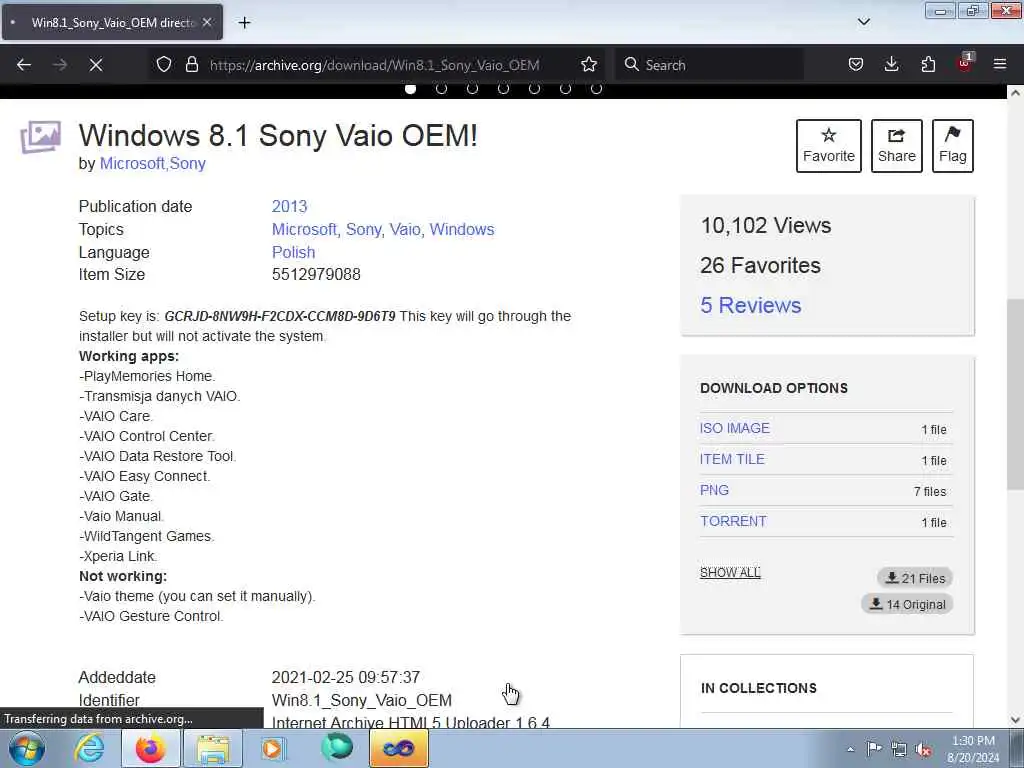This screenshot has width=1024, height=768.
Task: Click the scrollbar down arrow
Action: click(1015, 720)
